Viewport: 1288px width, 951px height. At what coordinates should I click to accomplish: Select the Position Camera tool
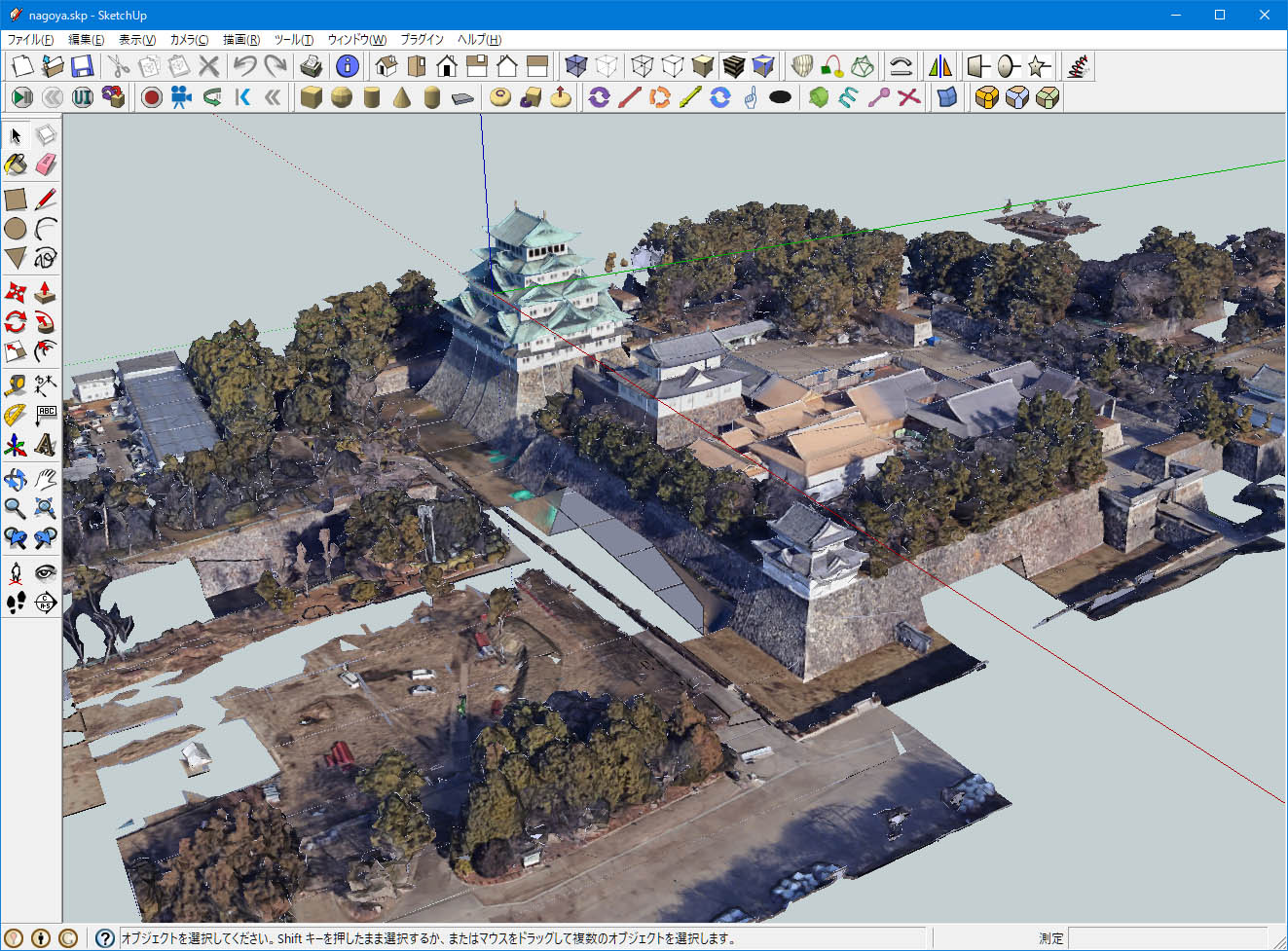[16, 572]
